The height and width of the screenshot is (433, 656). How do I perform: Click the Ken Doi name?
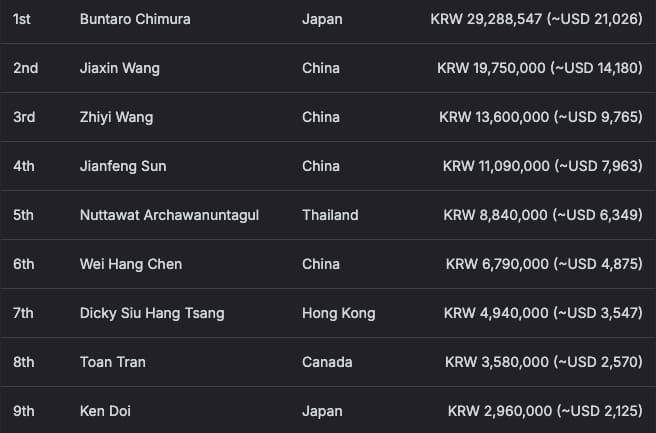click(105, 411)
